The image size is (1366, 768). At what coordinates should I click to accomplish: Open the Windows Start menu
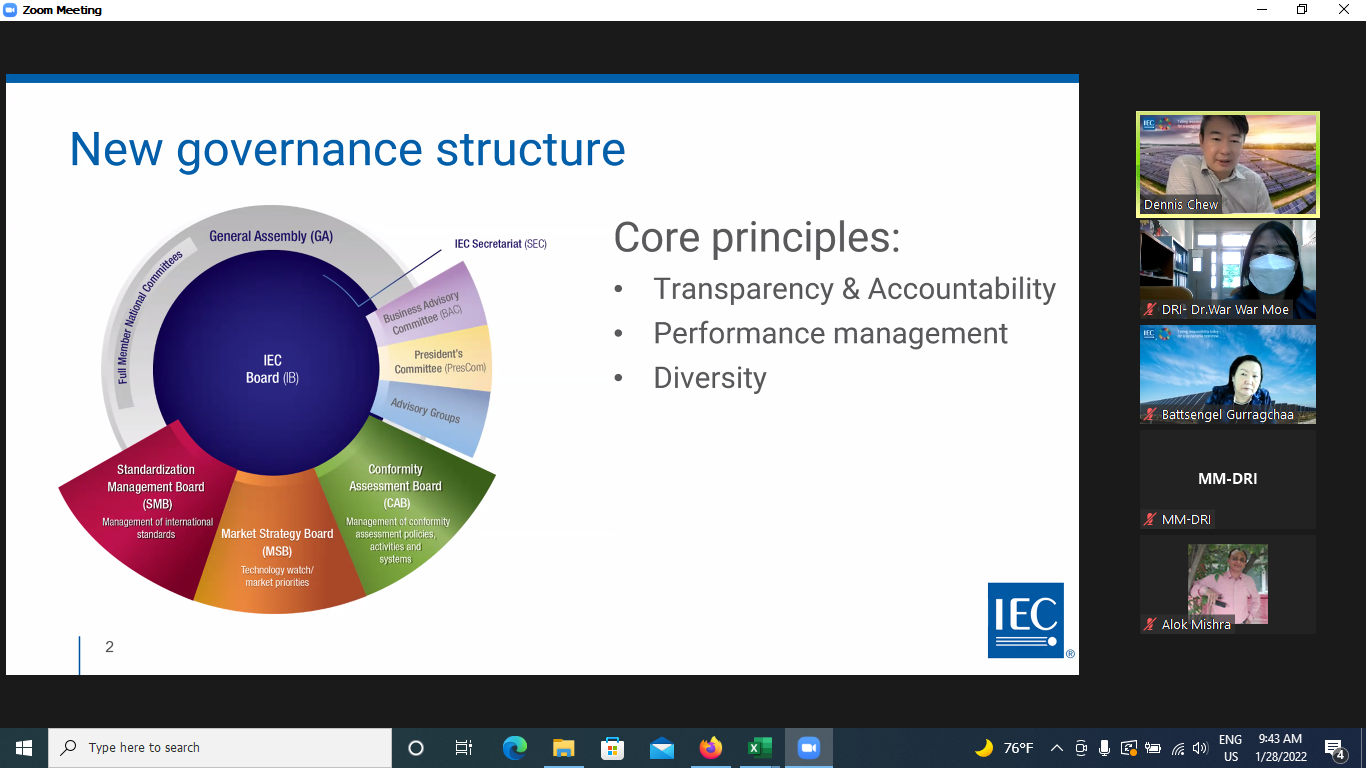pyautogui.click(x=24, y=747)
